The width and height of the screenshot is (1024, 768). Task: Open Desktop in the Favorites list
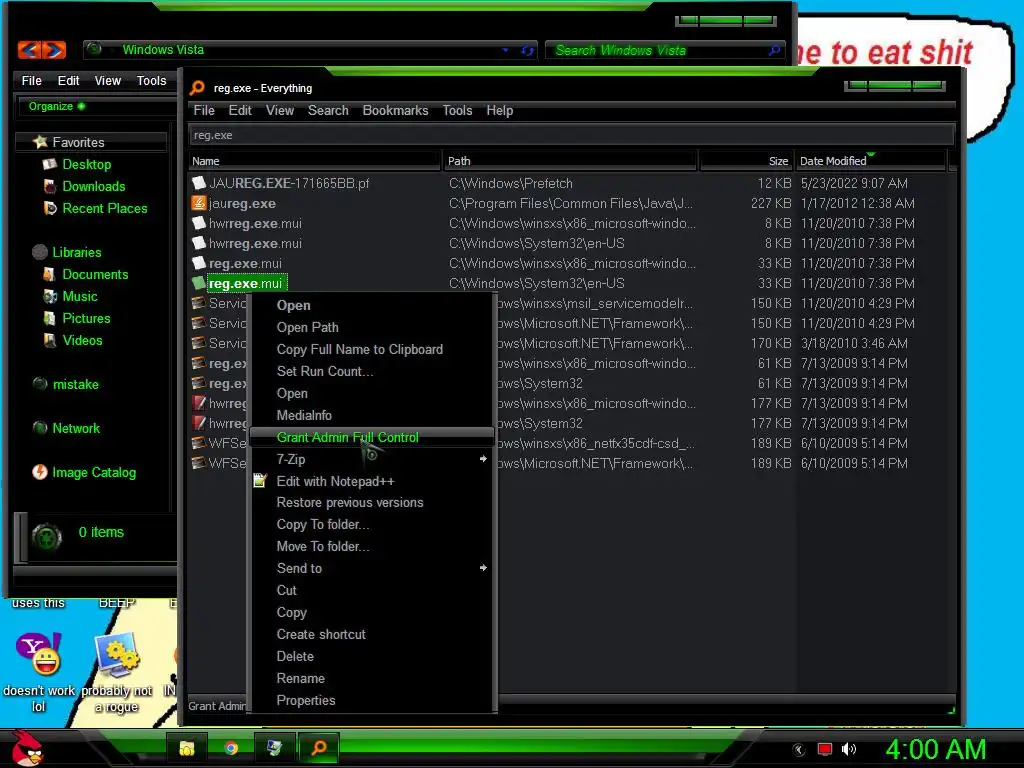87,165
